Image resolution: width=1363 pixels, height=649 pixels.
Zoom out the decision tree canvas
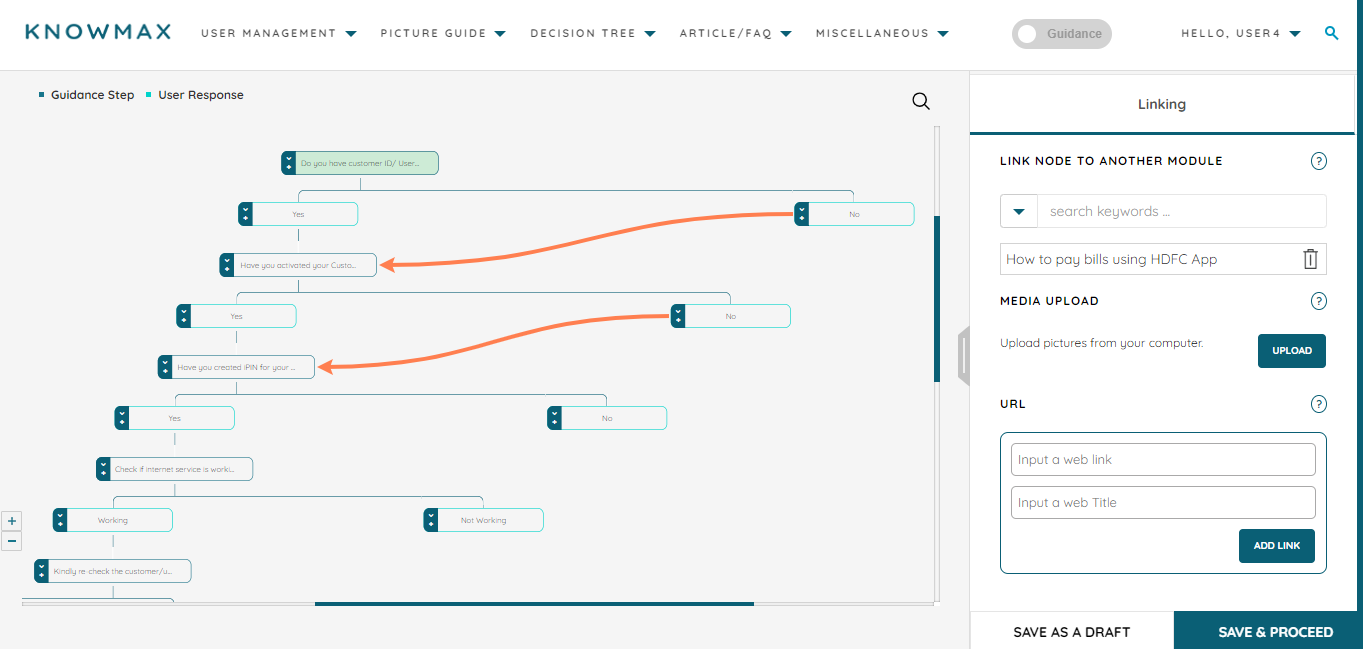coord(12,541)
